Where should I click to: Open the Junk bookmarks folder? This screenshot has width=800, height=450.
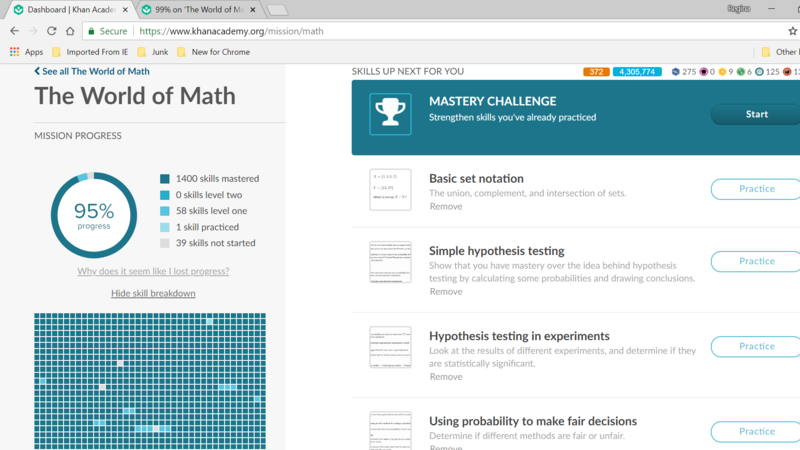pos(151,52)
